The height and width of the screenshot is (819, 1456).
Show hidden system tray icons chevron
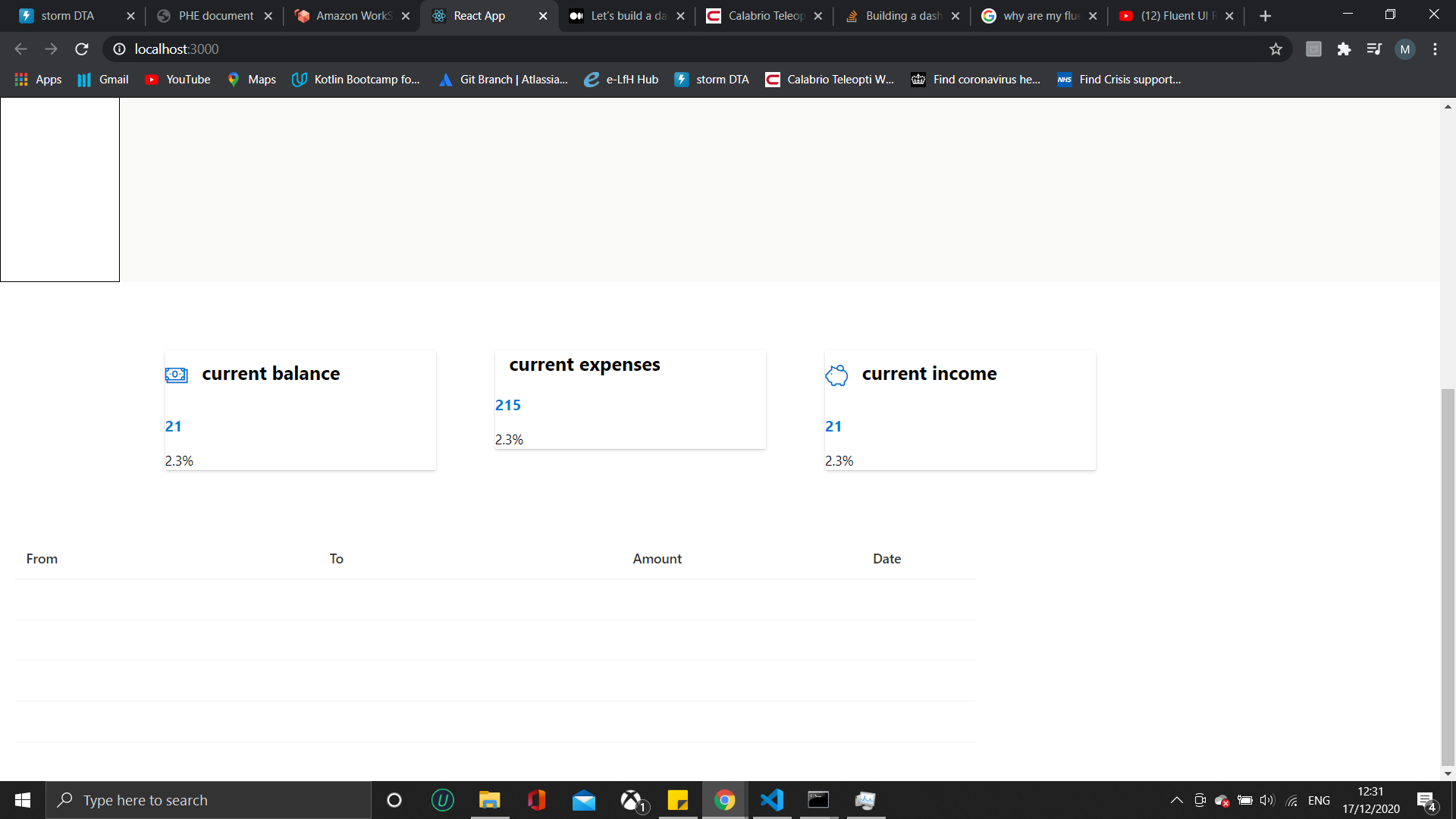1176,800
